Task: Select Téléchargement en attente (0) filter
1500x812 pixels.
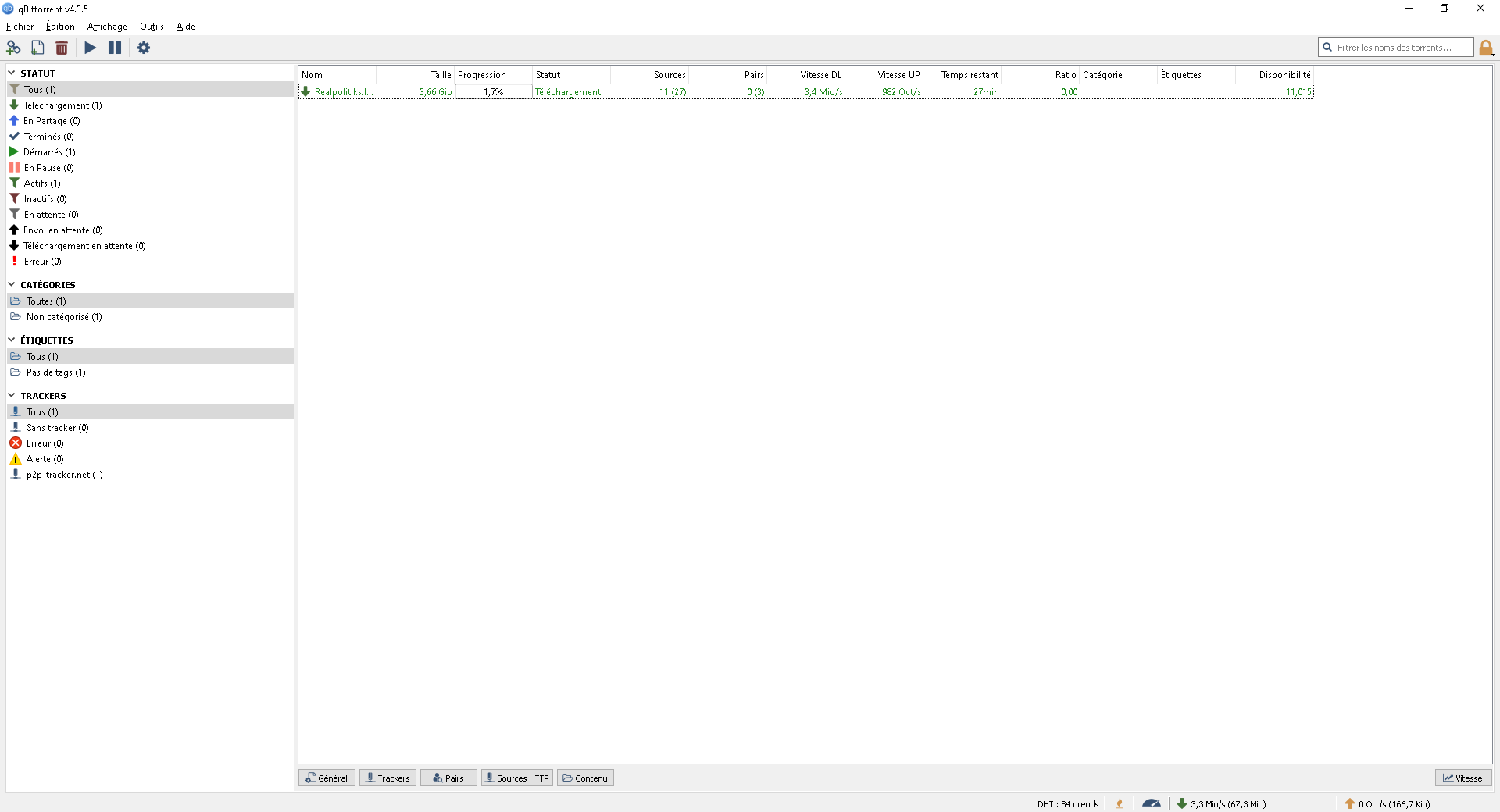Action: [150, 246]
